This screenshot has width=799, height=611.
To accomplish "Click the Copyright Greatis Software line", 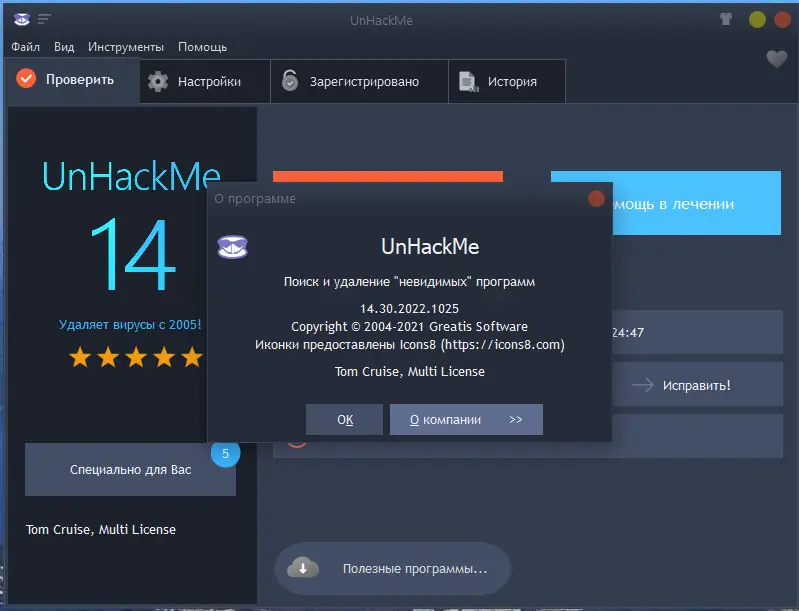I will 409,327.
